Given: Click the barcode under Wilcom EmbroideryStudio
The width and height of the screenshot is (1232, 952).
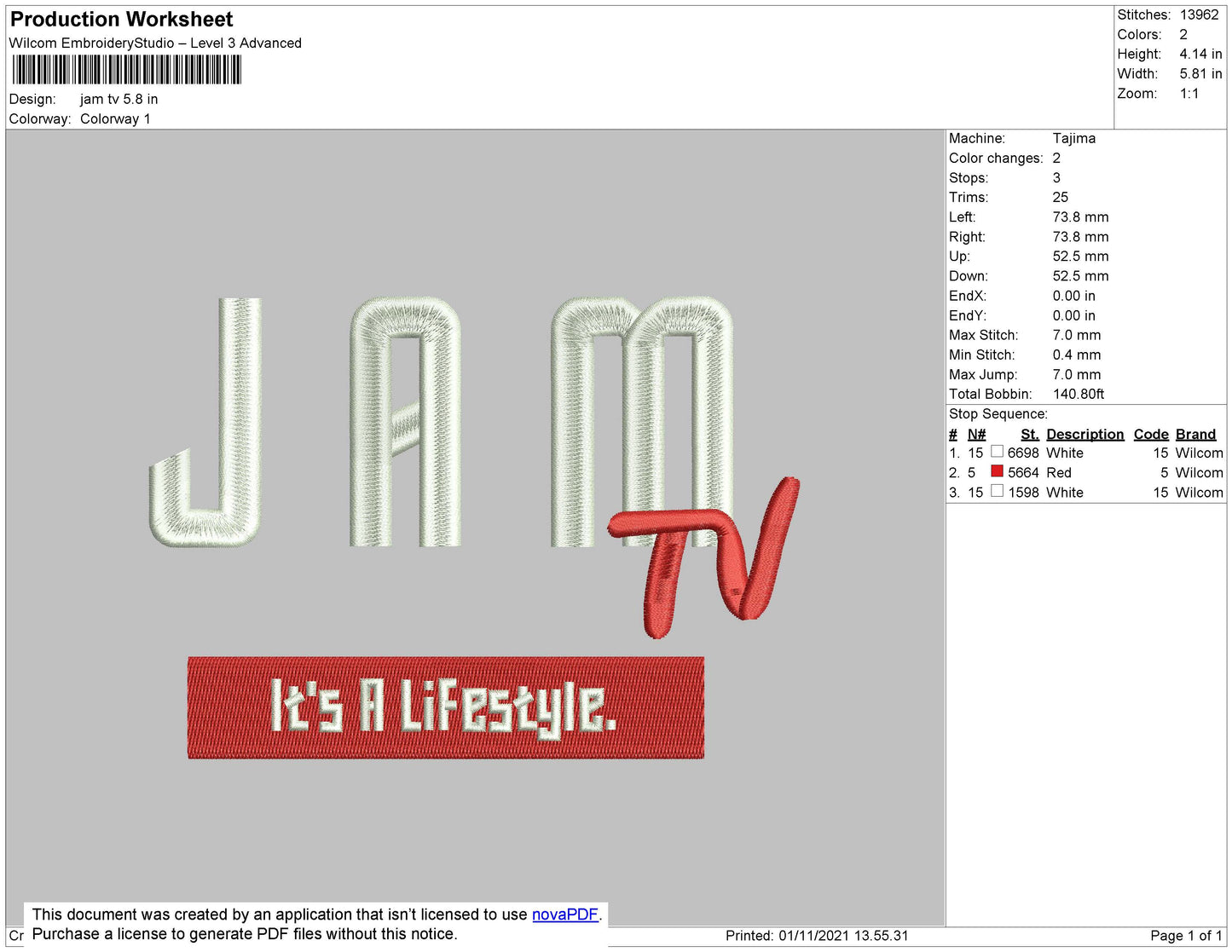Looking at the screenshot, I should tap(127, 70).
